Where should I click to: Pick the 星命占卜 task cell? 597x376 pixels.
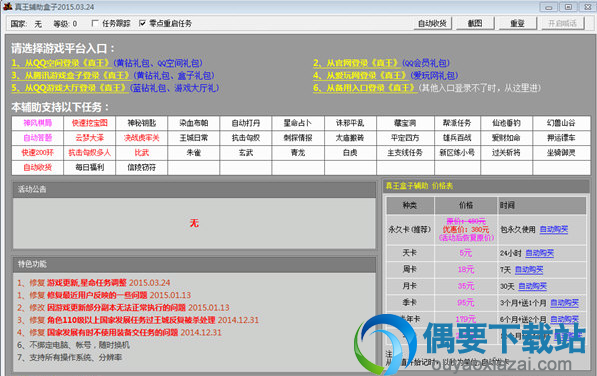tap(298, 123)
